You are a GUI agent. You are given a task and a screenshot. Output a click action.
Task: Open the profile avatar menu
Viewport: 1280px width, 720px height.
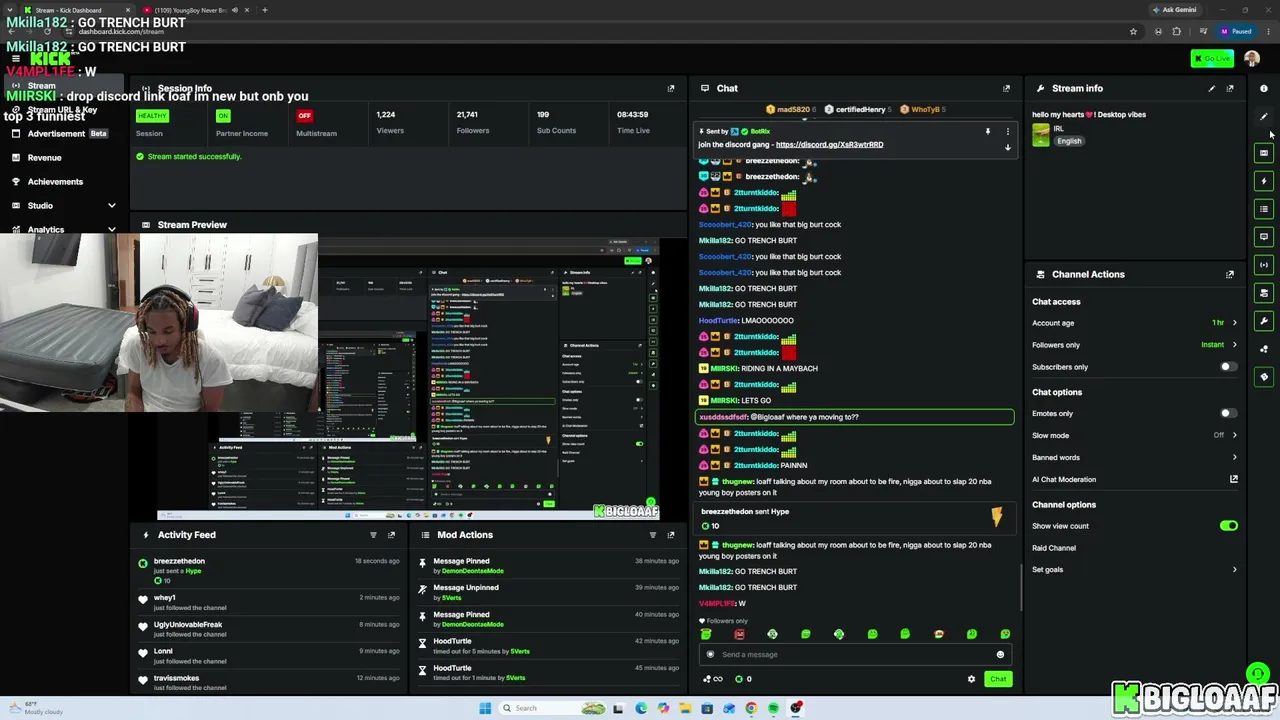(x=1252, y=59)
